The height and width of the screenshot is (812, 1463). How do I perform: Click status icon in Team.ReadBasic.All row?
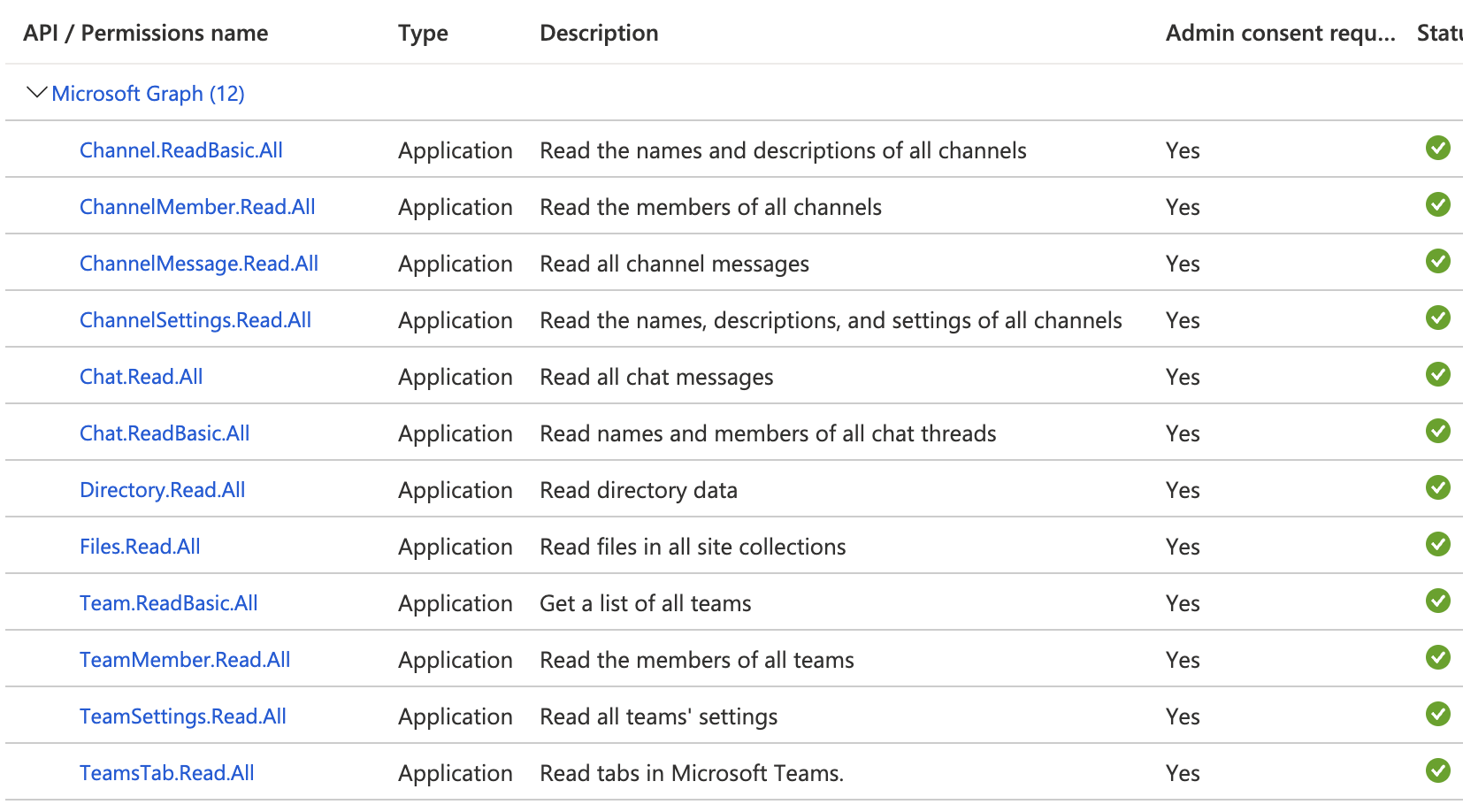[1437, 601]
